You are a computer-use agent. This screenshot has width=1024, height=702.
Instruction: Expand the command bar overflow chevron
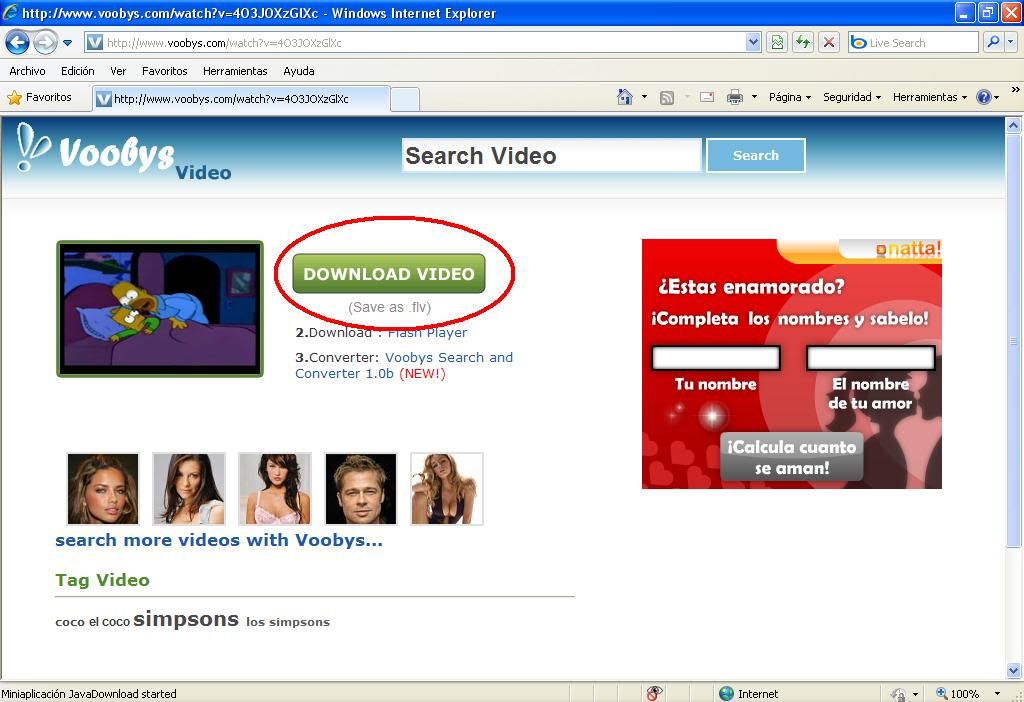[x=1016, y=89]
